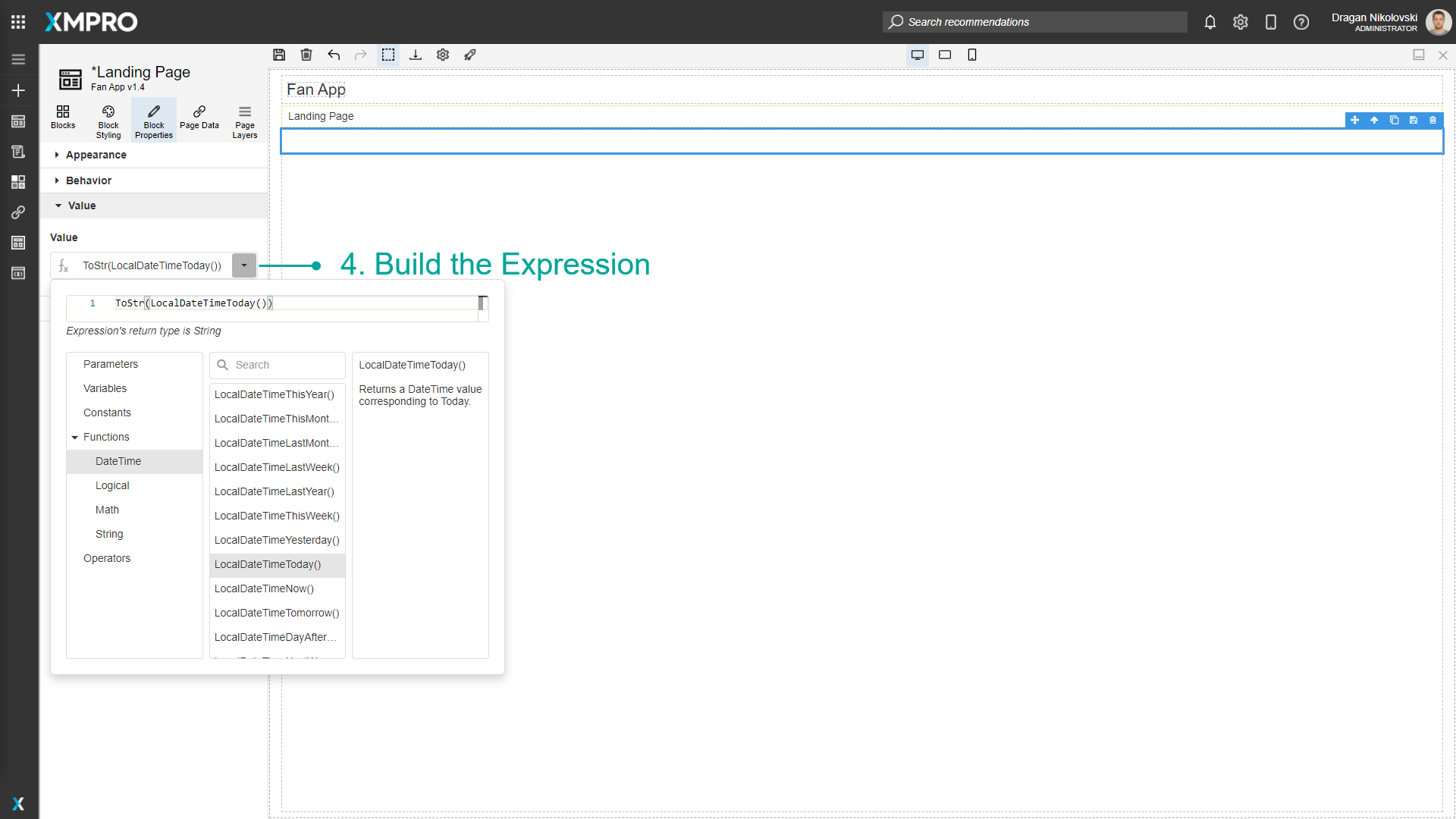The height and width of the screenshot is (819, 1456).
Task: Open Block Styling panel
Action: (x=108, y=120)
